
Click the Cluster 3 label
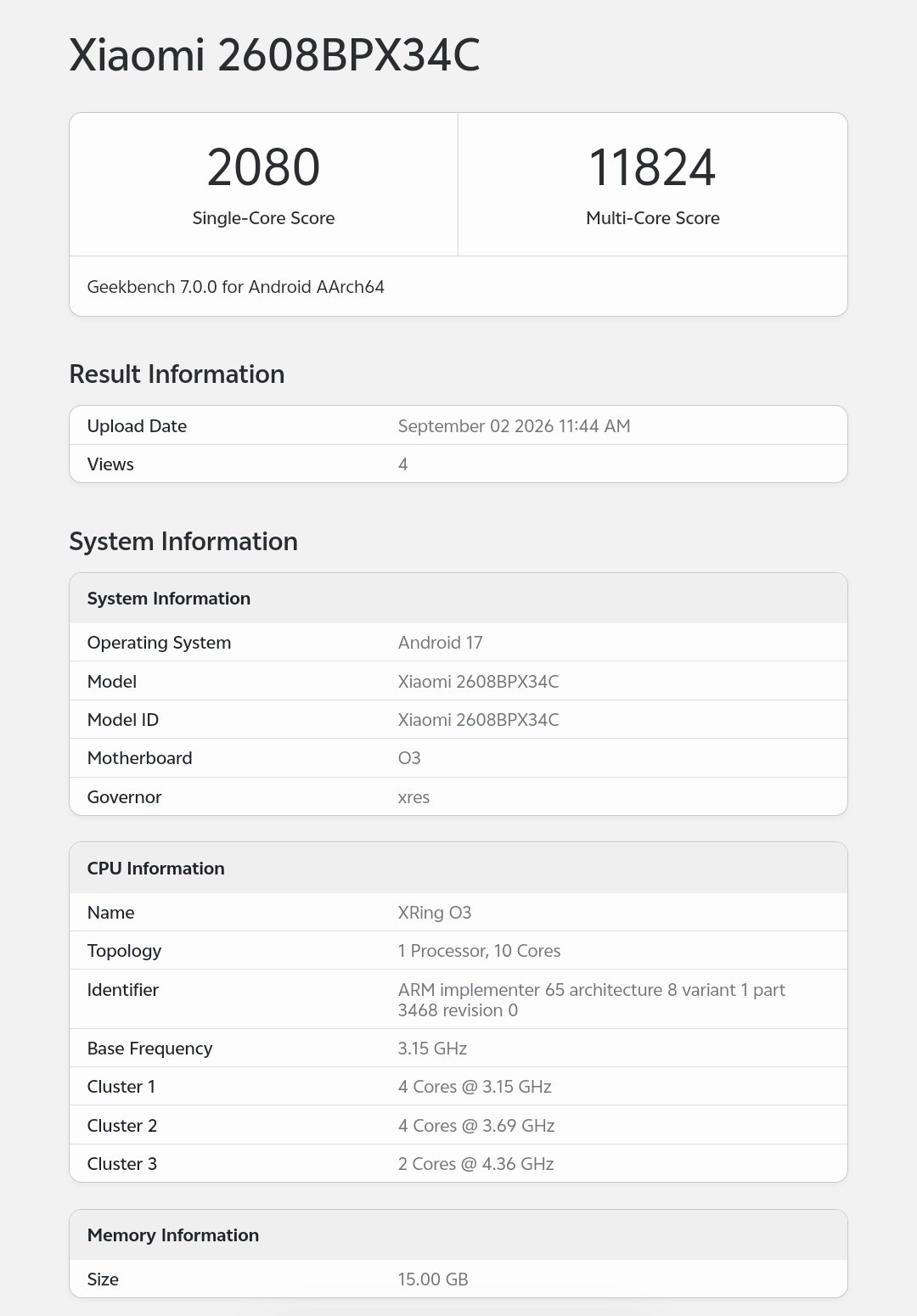(x=121, y=1164)
